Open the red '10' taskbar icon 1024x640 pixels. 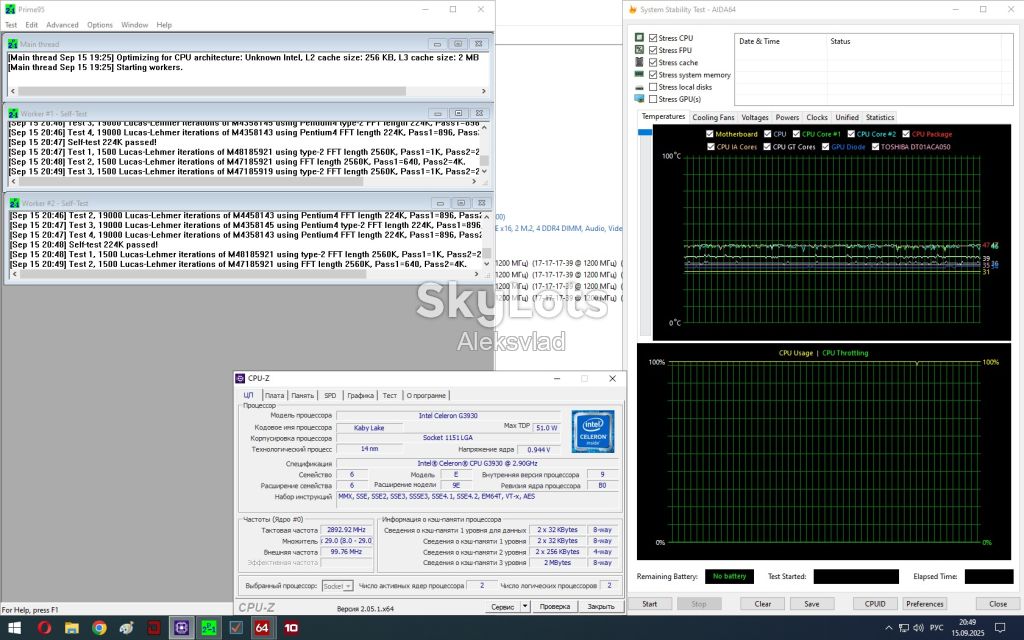click(291, 628)
